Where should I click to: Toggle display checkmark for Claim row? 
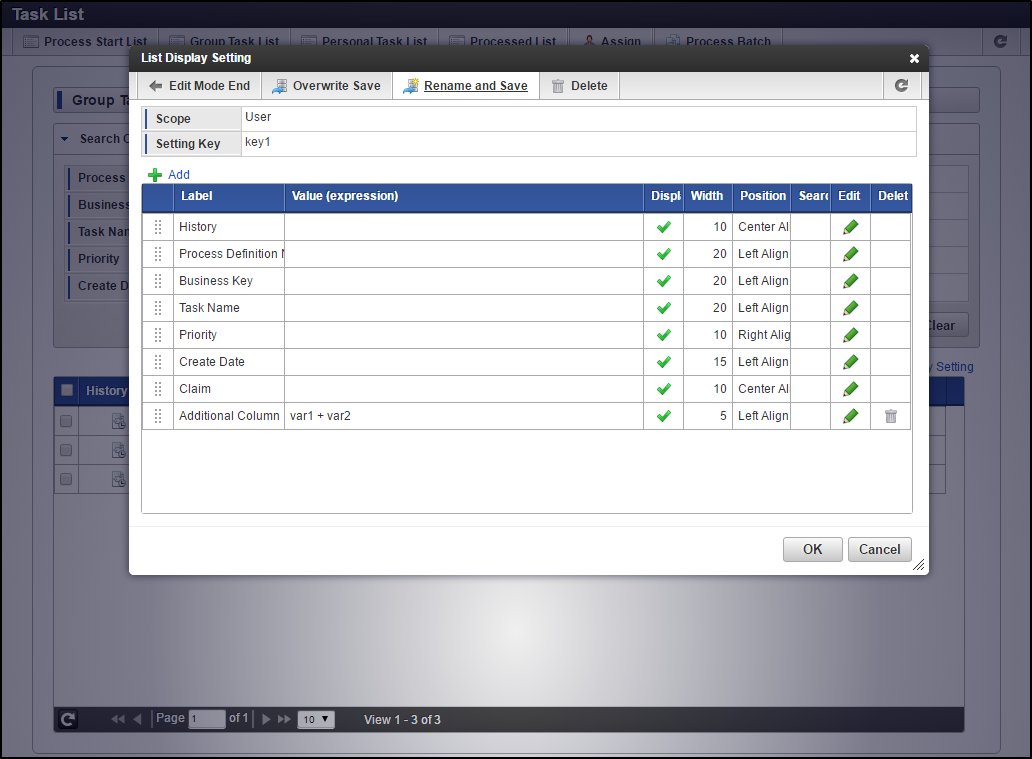(x=663, y=389)
